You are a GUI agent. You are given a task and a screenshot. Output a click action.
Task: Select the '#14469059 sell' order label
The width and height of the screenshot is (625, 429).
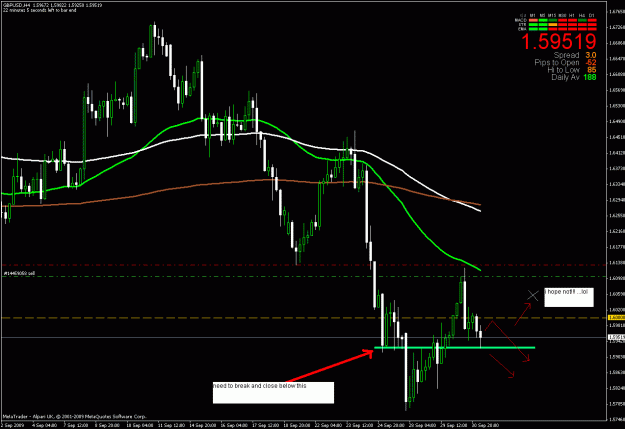click(x=19, y=274)
